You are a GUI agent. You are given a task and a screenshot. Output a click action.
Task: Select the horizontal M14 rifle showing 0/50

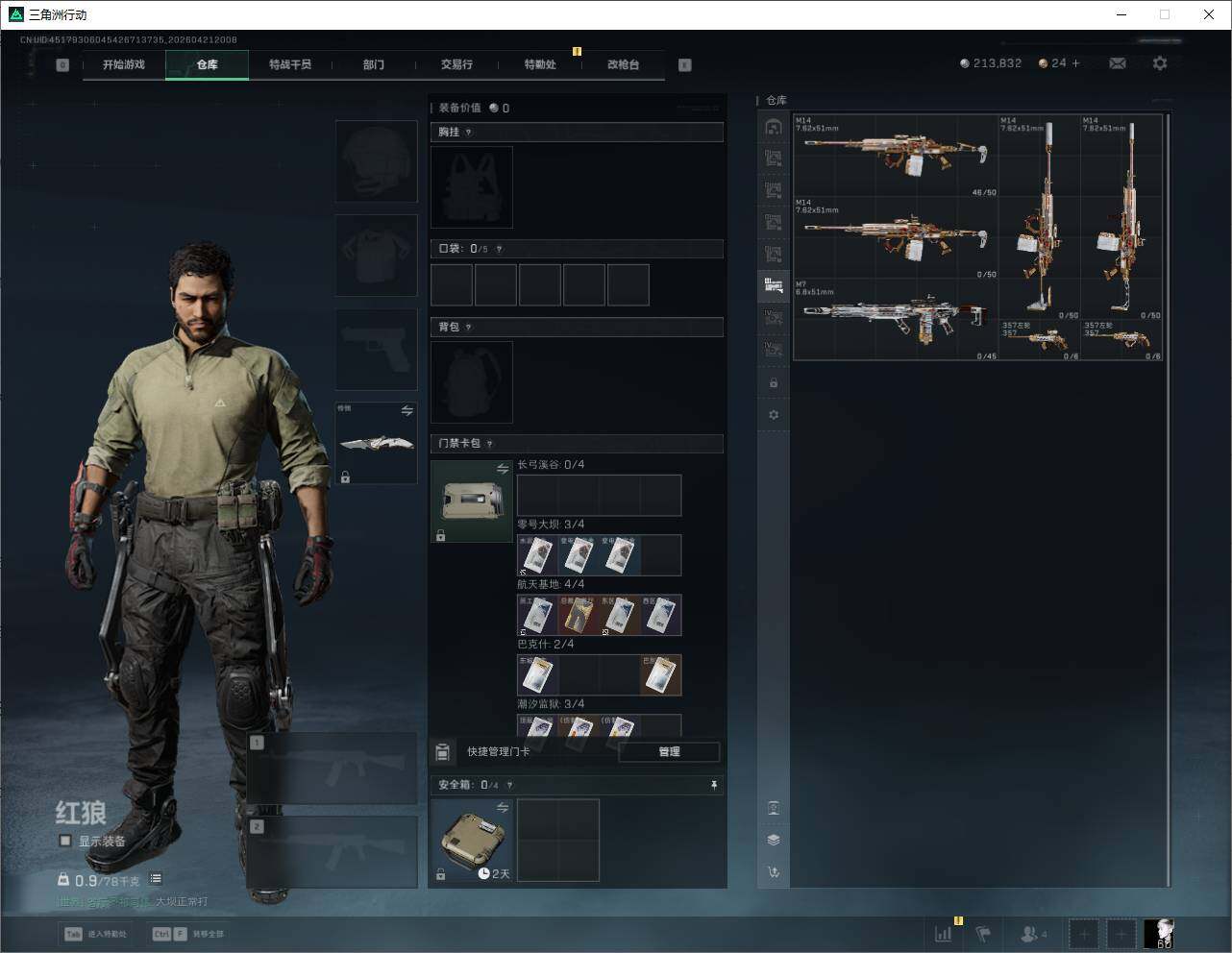897,239
